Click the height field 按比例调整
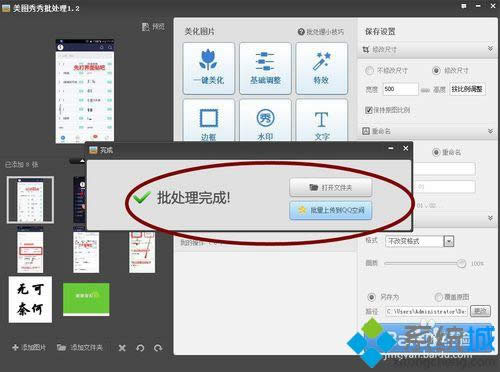 click(467, 89)
